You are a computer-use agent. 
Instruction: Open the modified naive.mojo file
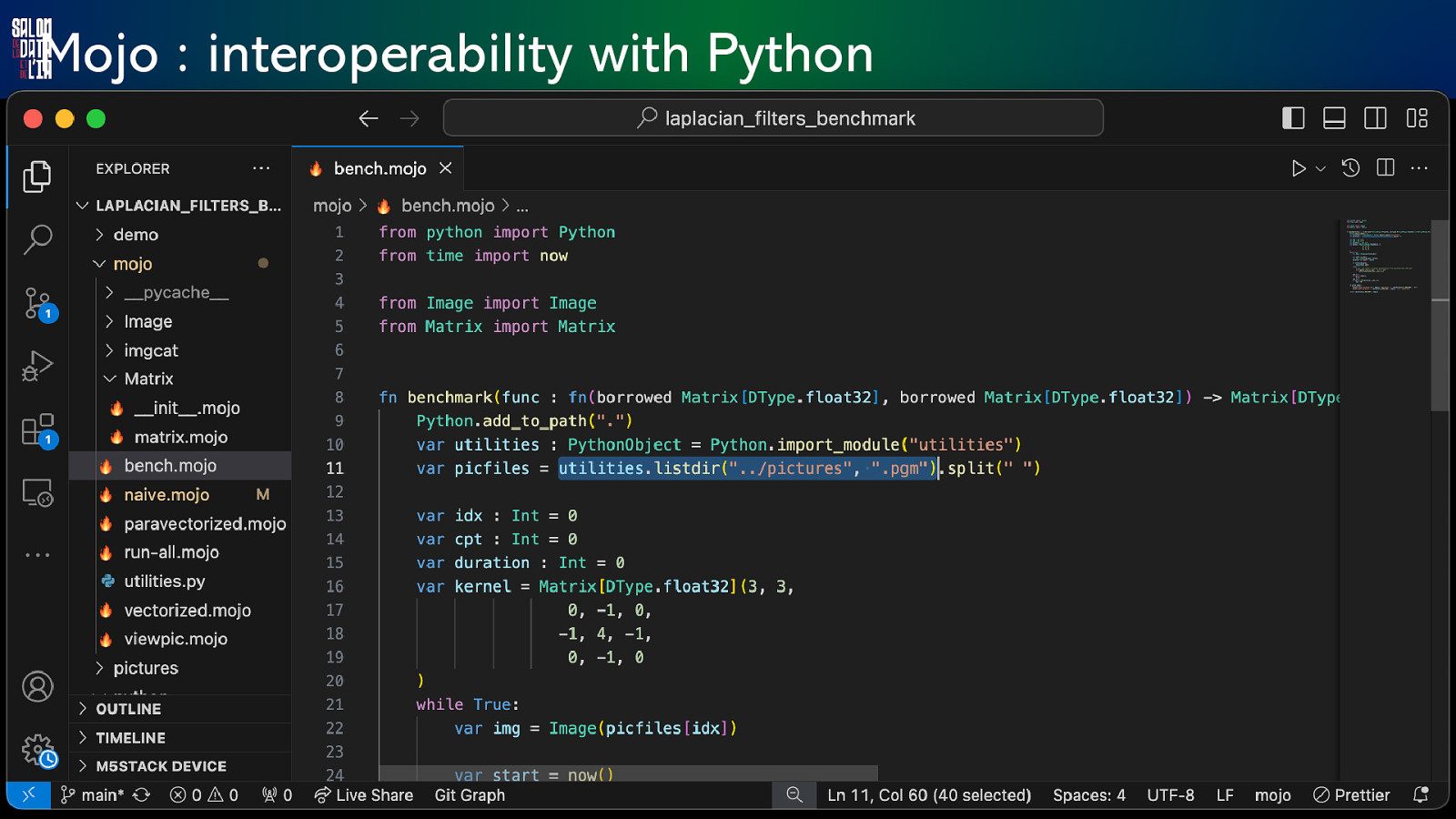tap(180, 494)
